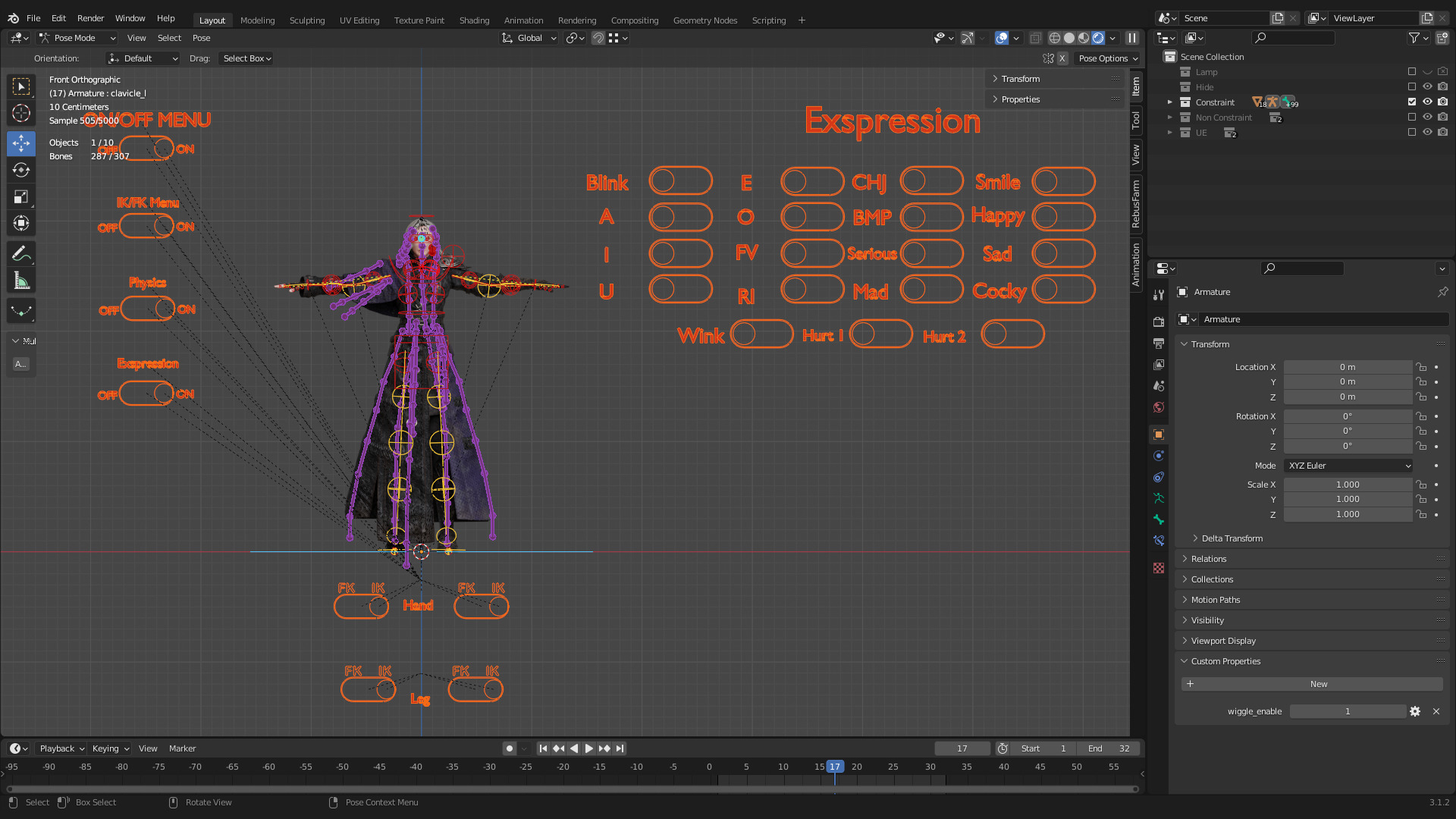Click the wiggle_enable value slider
The image size is (1456, 819).
1348,711
